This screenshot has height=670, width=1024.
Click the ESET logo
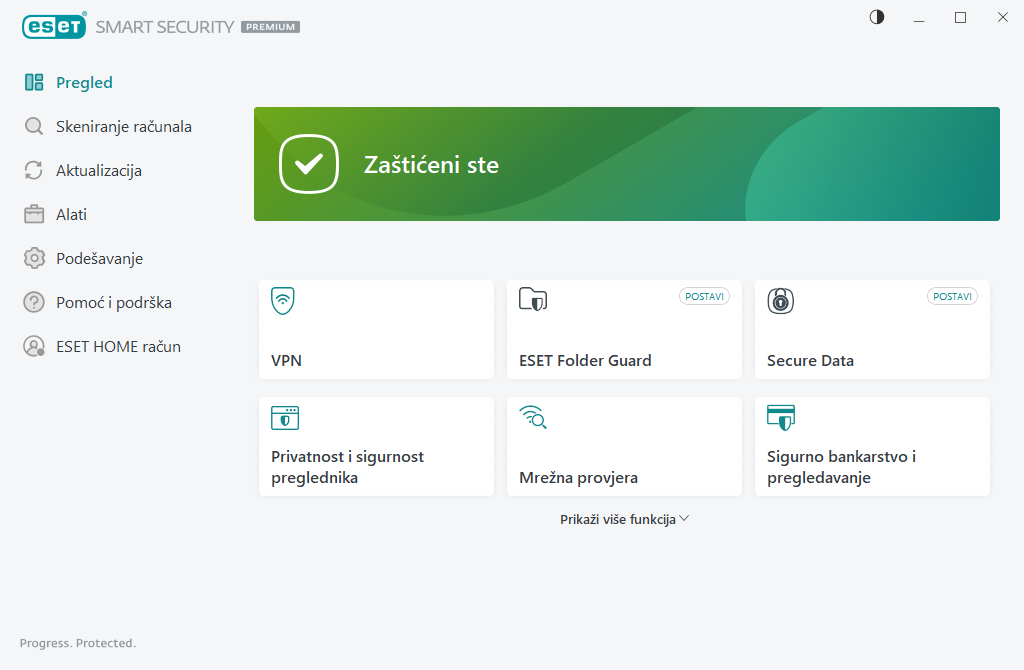point(54,26)
